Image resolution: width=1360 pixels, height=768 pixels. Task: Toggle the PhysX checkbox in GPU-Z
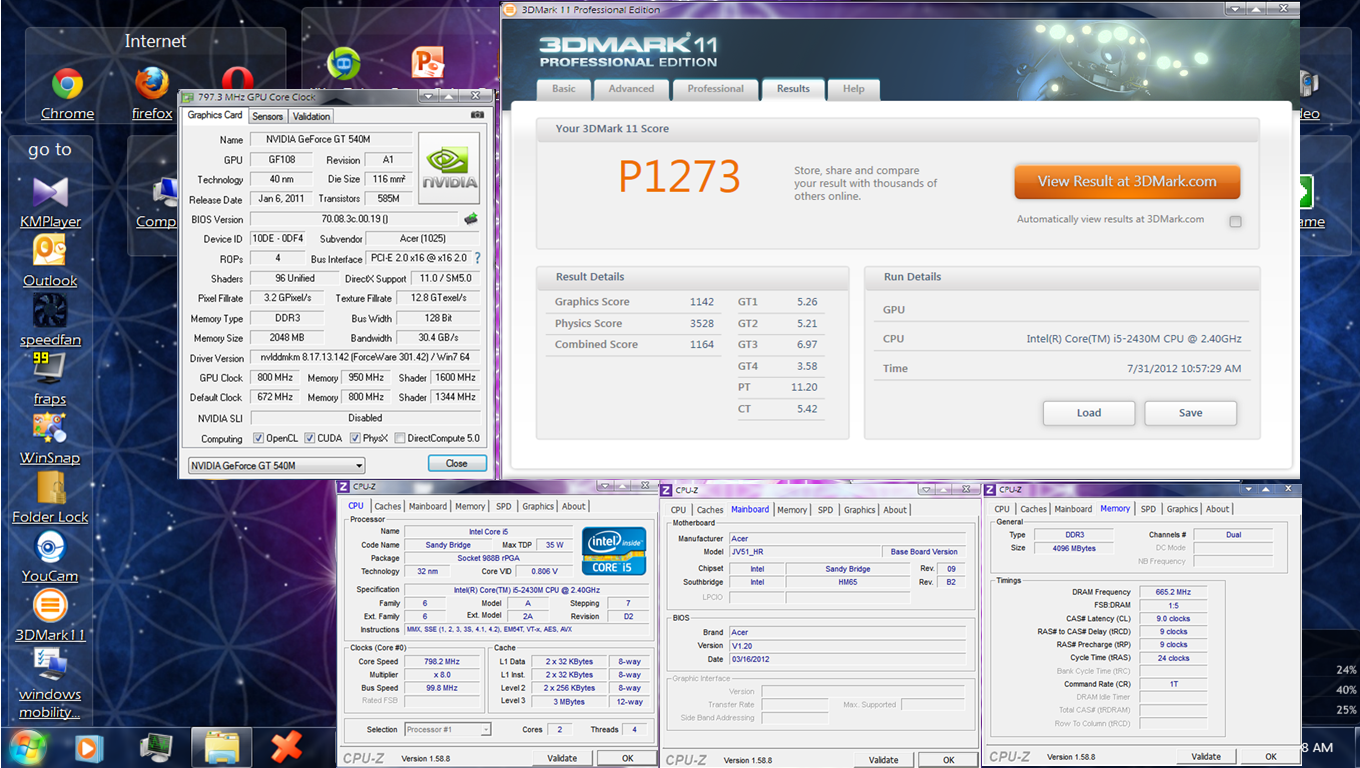click(355, 438)
